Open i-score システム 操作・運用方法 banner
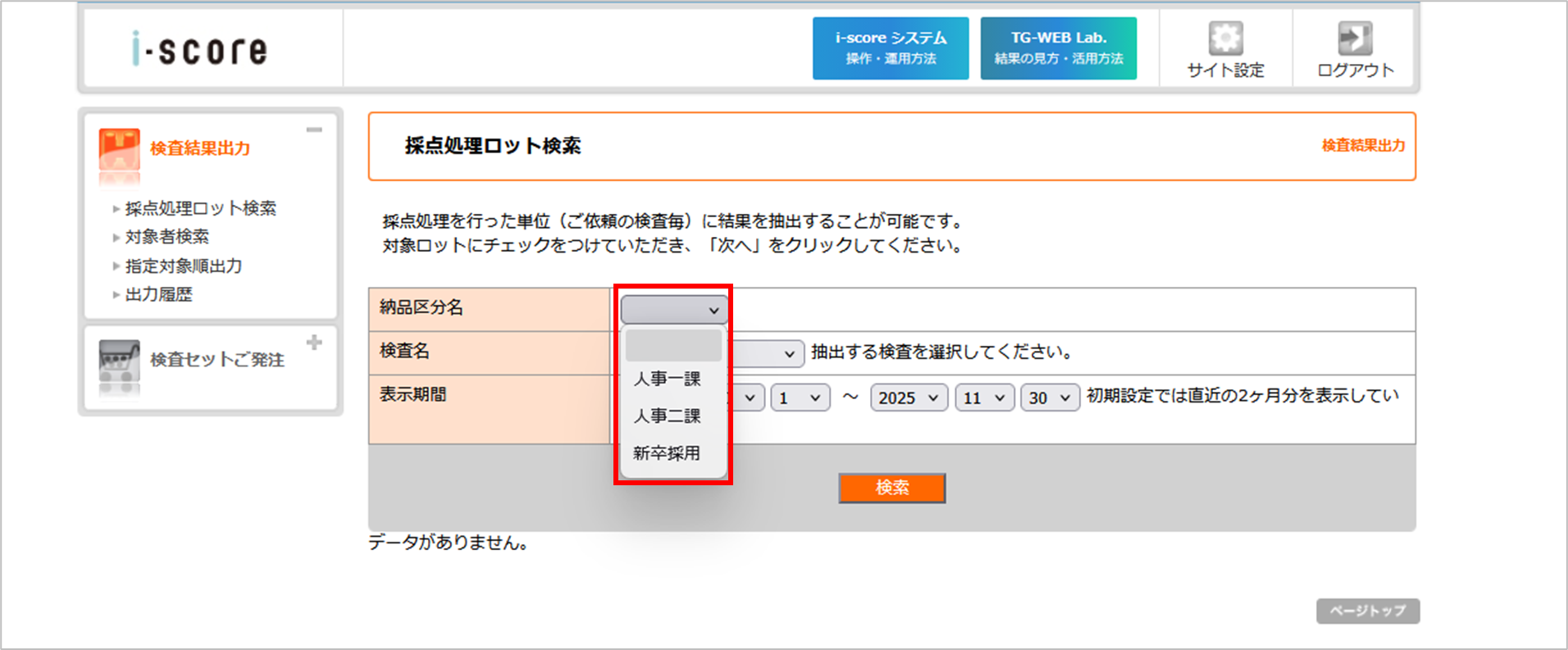 (890, 48)
